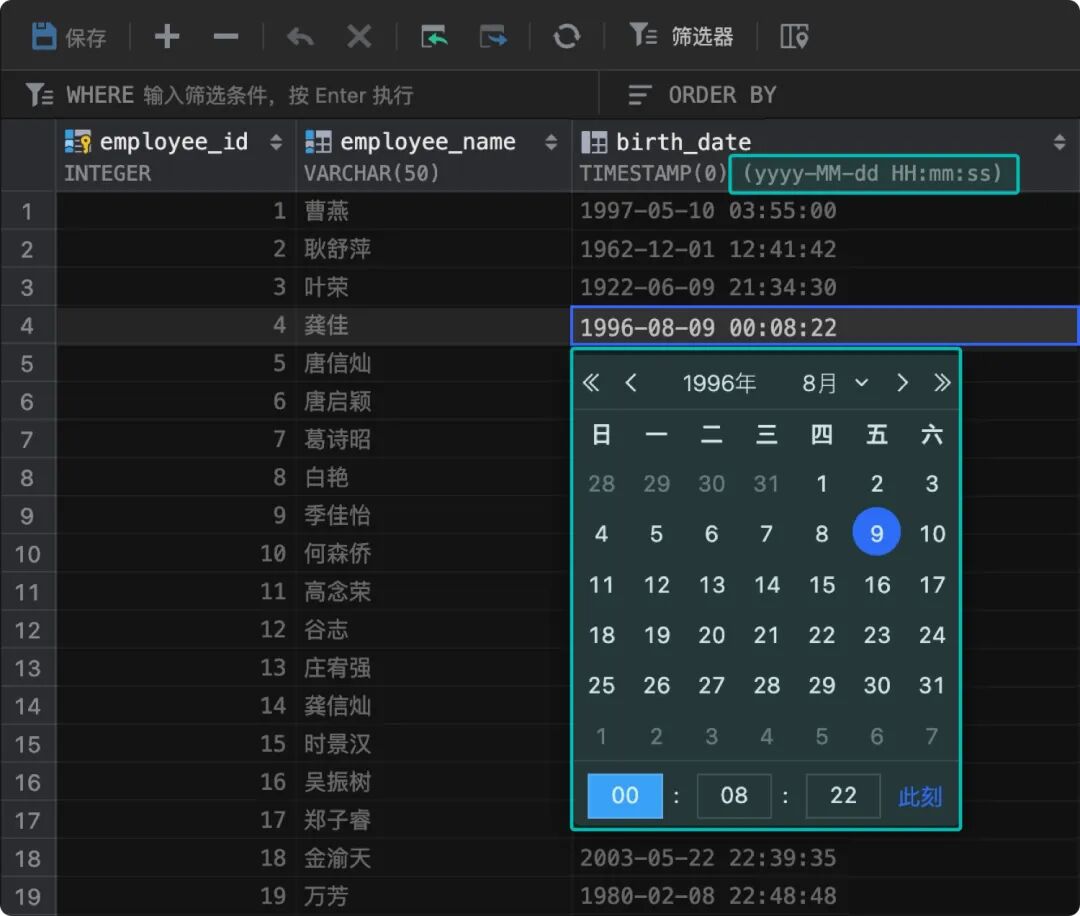Open the column locate icon

(x=794, y=37)
